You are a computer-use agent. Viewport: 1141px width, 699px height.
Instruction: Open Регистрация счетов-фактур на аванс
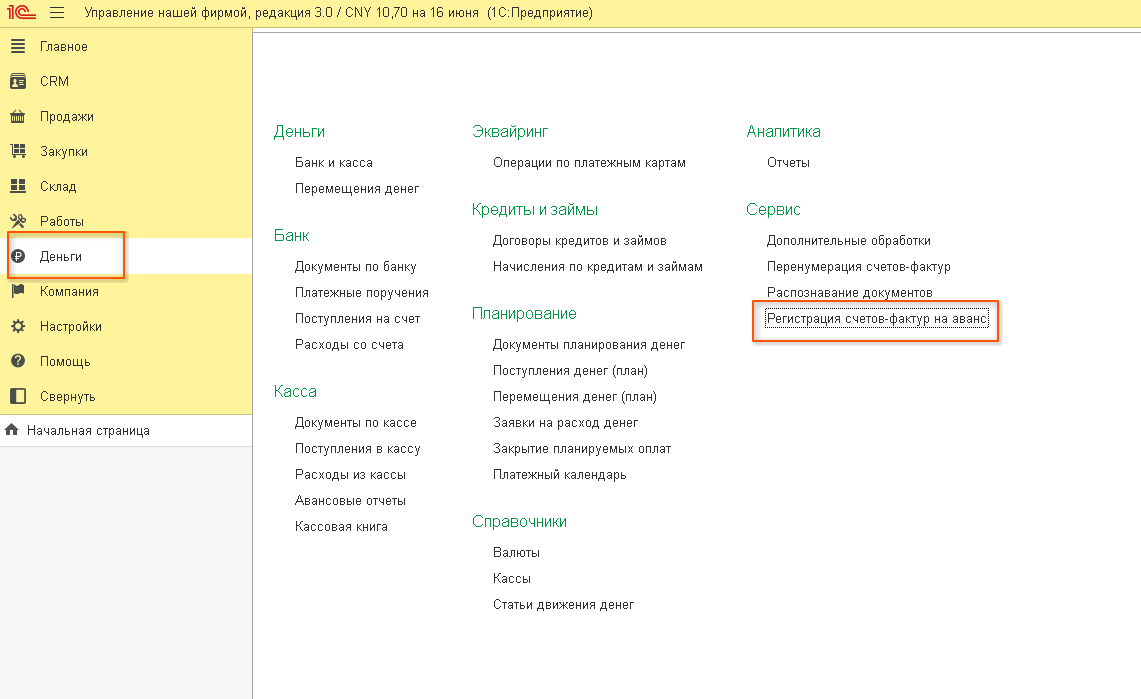[877, 319]
